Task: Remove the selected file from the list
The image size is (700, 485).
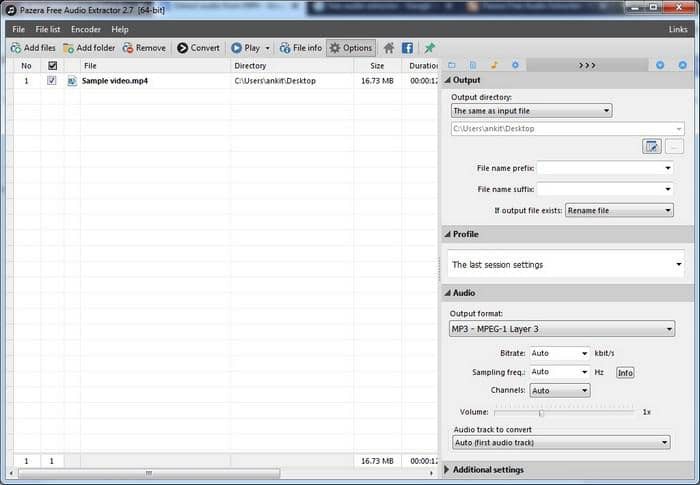Action: [x=144, y=48]
